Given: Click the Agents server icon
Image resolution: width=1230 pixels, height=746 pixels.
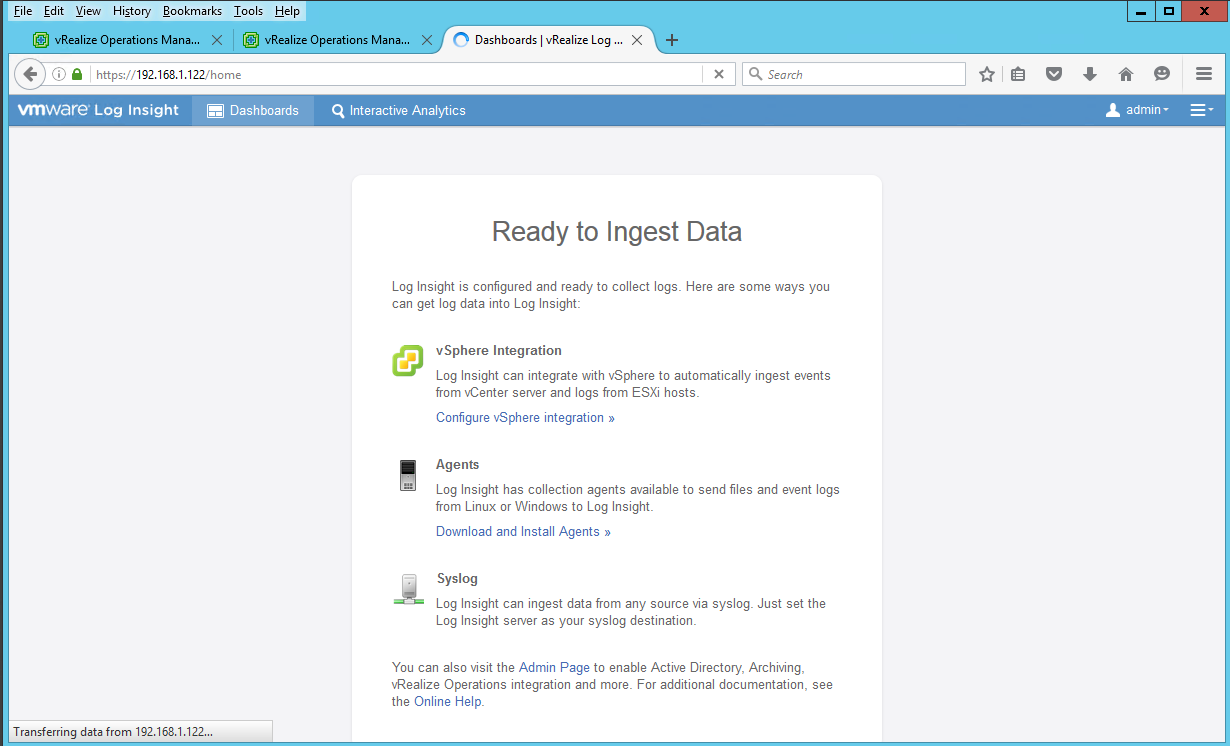Looking at the screenshot, I should tap(407, 475).
